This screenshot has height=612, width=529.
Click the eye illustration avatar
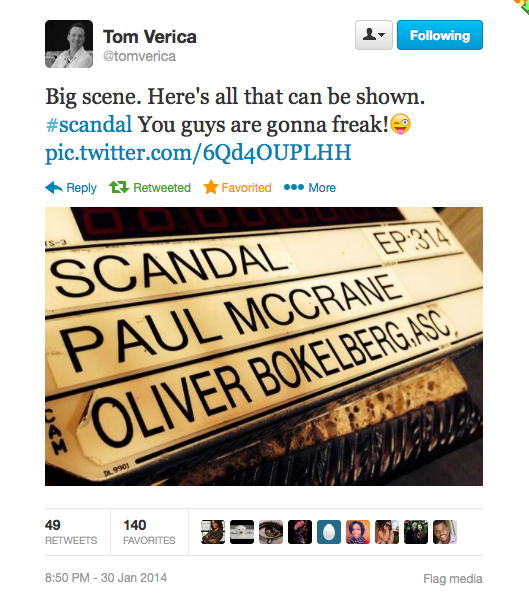tap(271, 532)
